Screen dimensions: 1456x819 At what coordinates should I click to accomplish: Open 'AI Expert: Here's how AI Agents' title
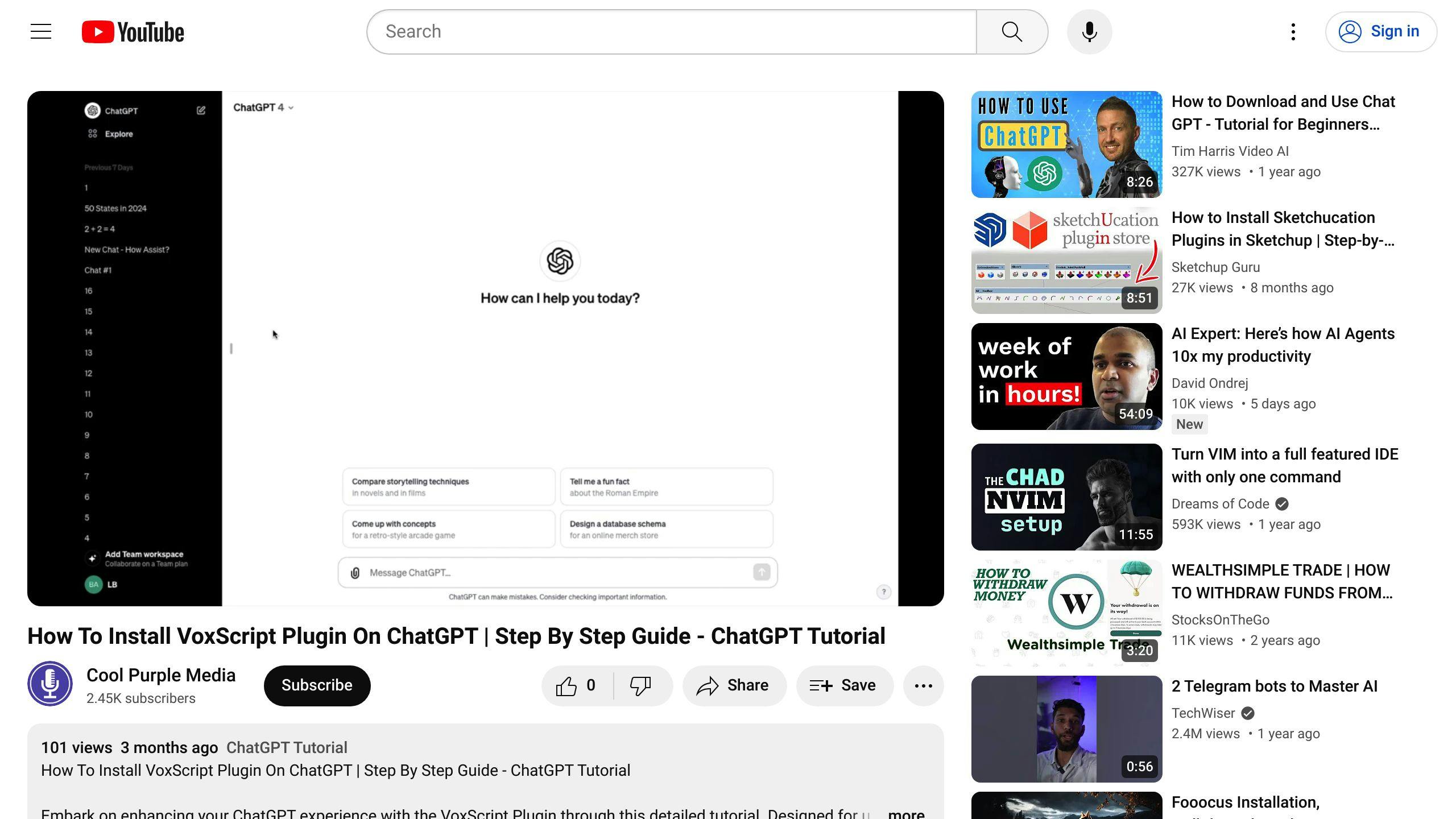(1283, 345)
